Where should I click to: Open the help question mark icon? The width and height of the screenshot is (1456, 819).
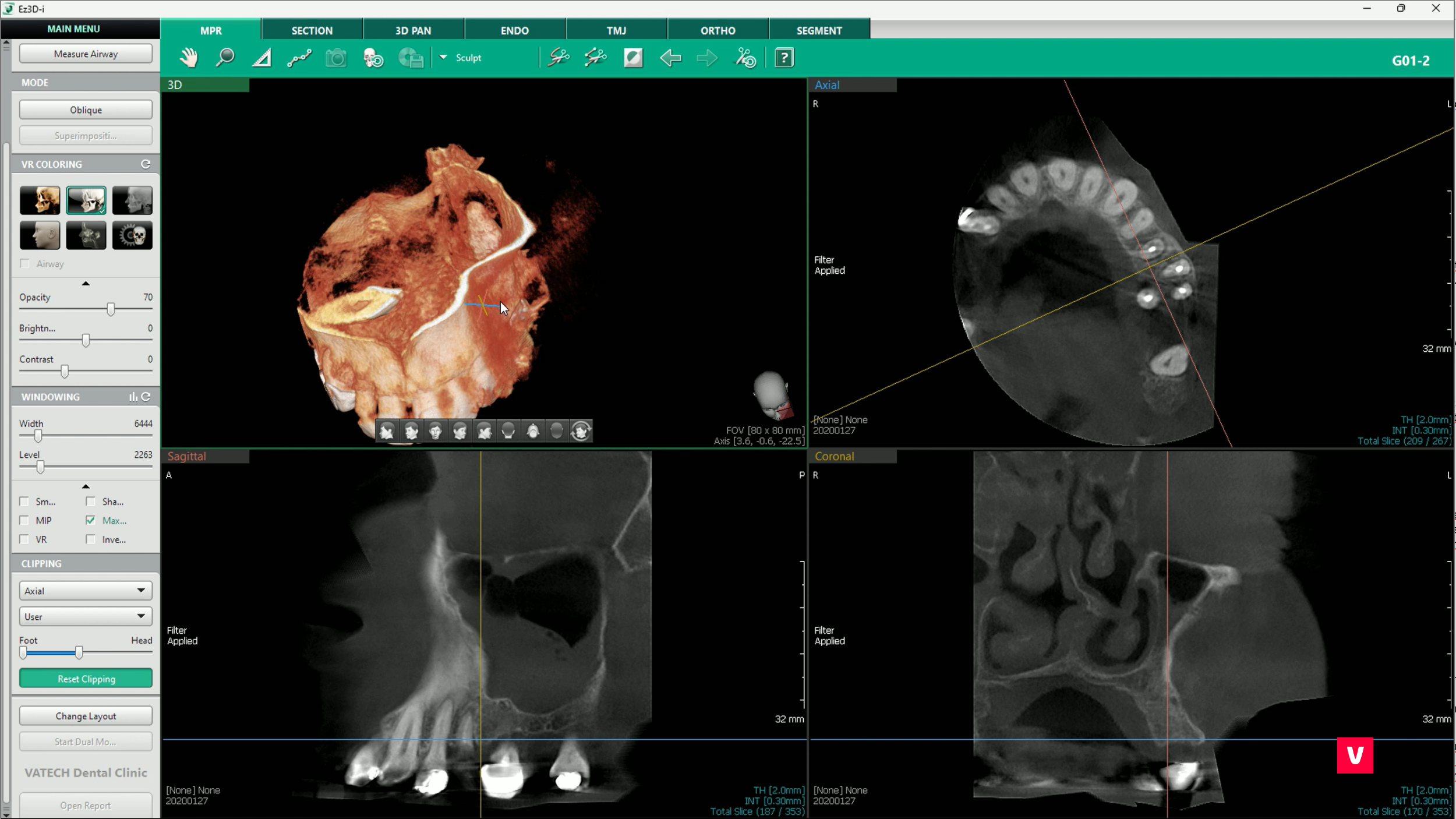tap(784, 58)
